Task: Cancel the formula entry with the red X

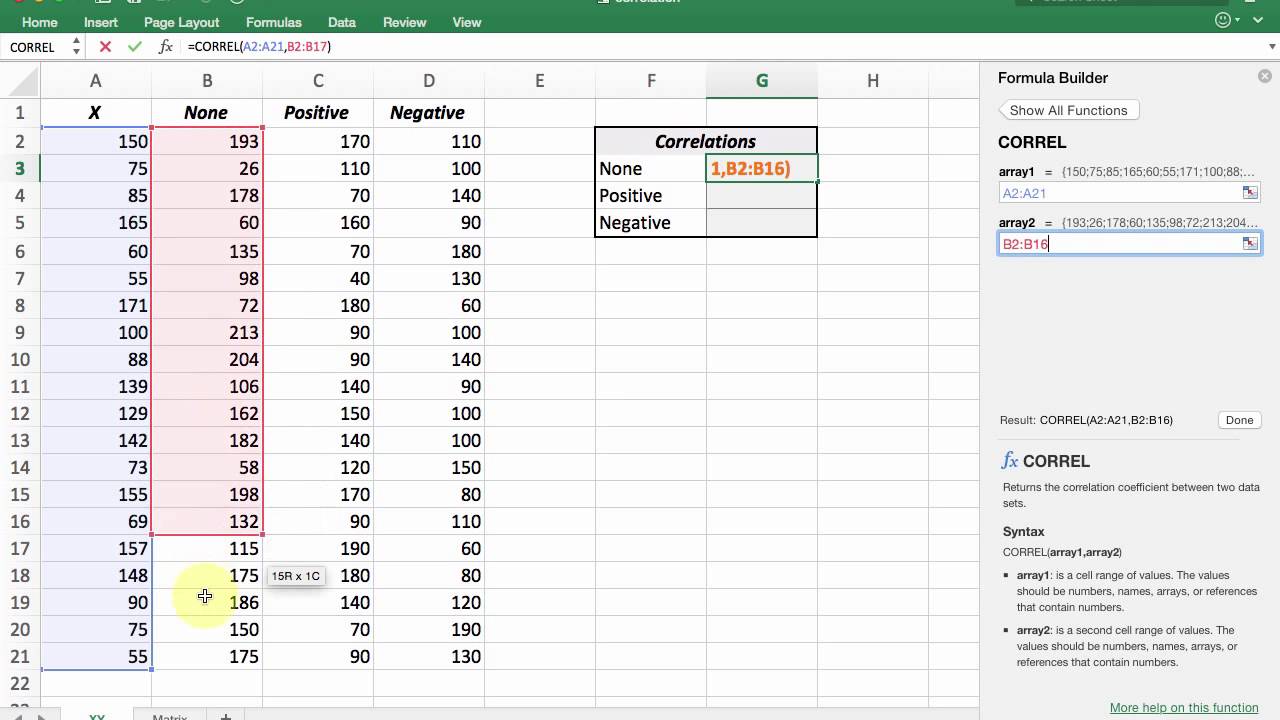Action: pos(105,47)
